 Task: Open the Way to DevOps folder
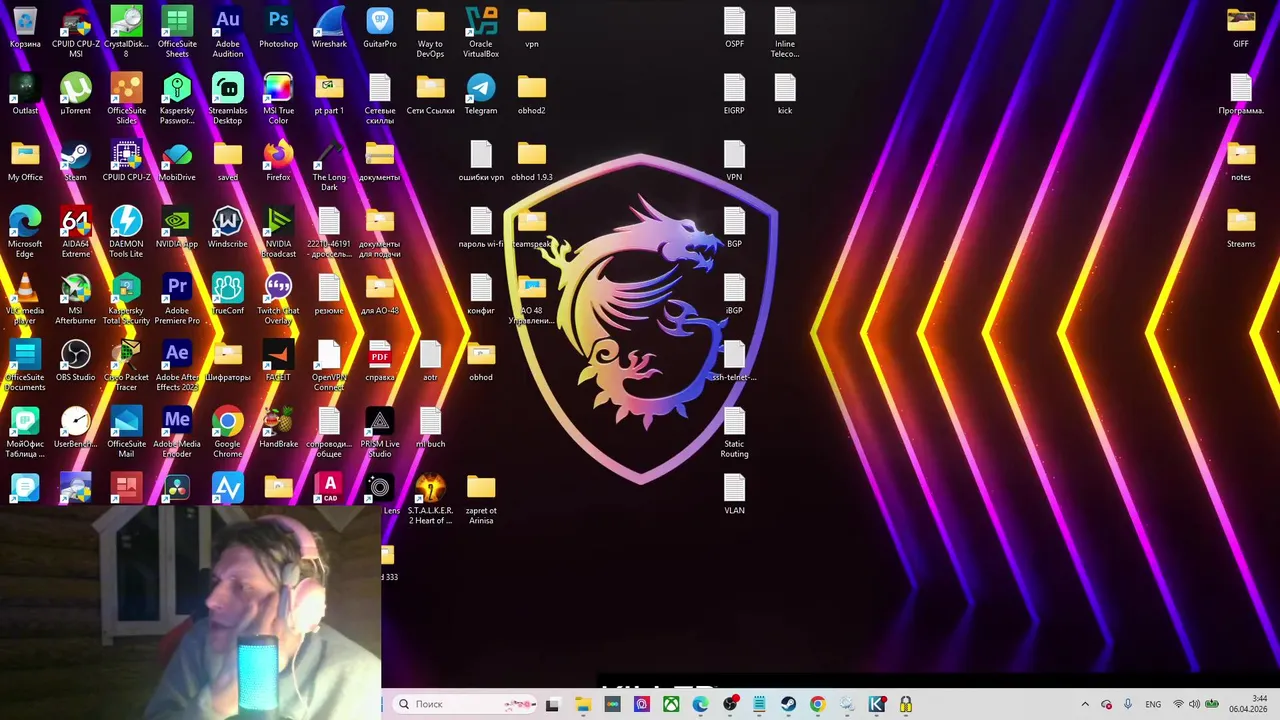[x=430, y=32]
